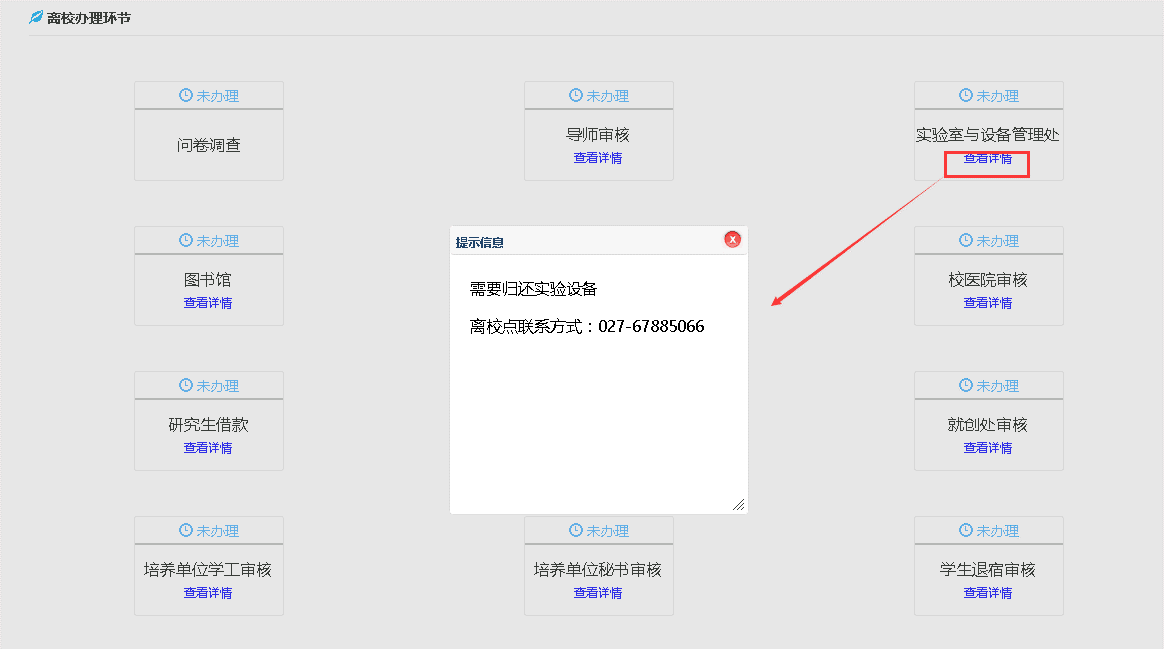Open 查看详情 under 图书馆
This screenshot has height=649, width=1164.
pyautogui.click(x=208, y=303)
